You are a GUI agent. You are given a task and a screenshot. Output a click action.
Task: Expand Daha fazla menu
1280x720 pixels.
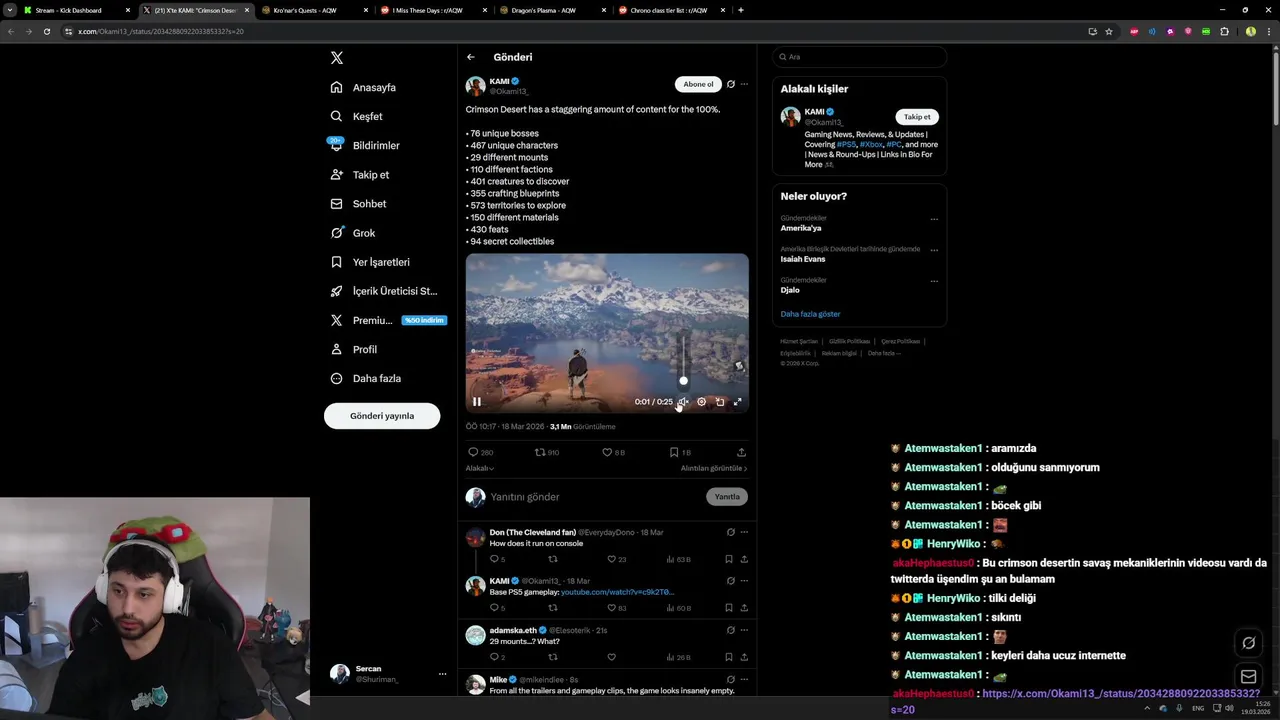pyautogui.click(x=365, y=378)
